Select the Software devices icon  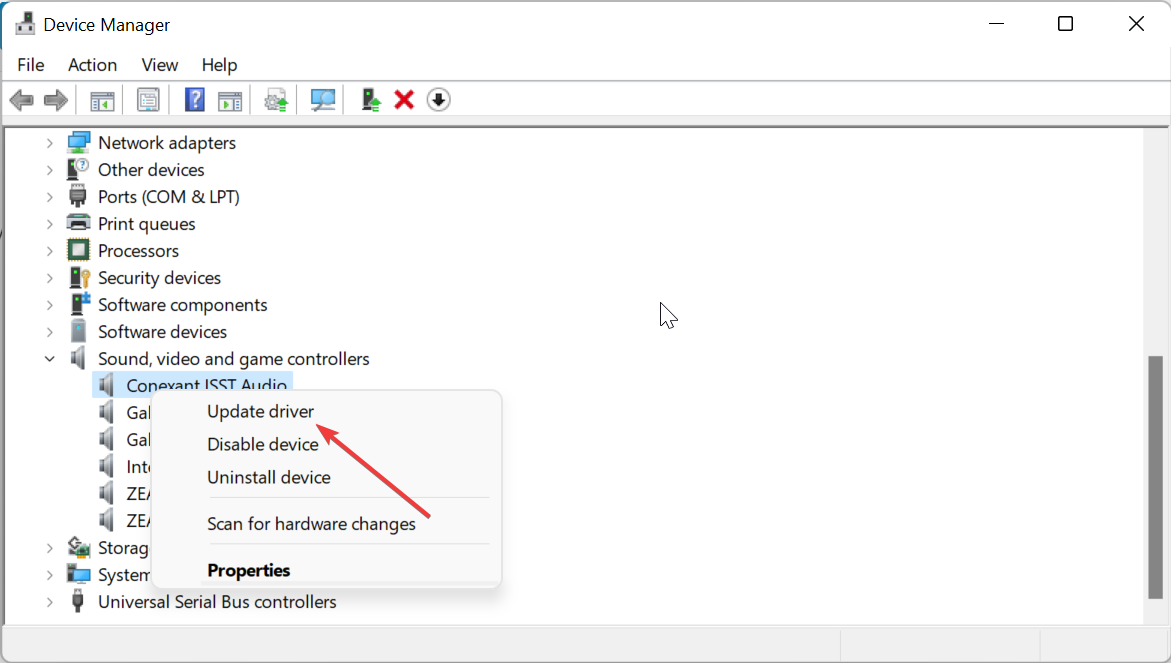point(78,332)
